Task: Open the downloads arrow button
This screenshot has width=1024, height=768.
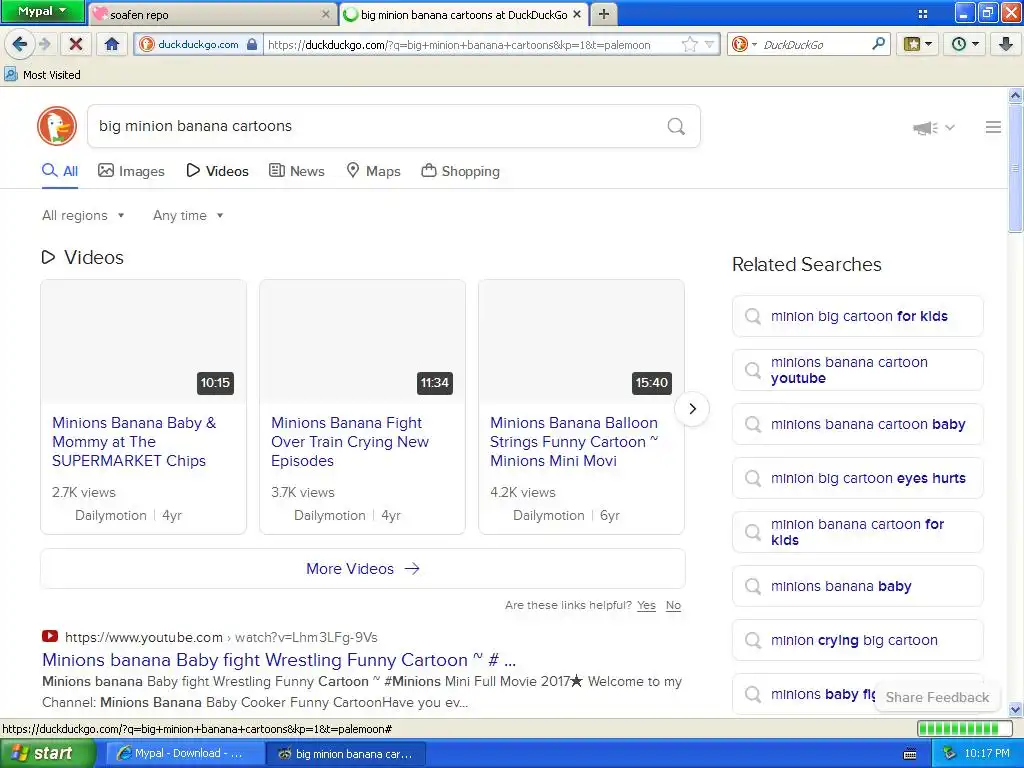Action: (1006, 44)
